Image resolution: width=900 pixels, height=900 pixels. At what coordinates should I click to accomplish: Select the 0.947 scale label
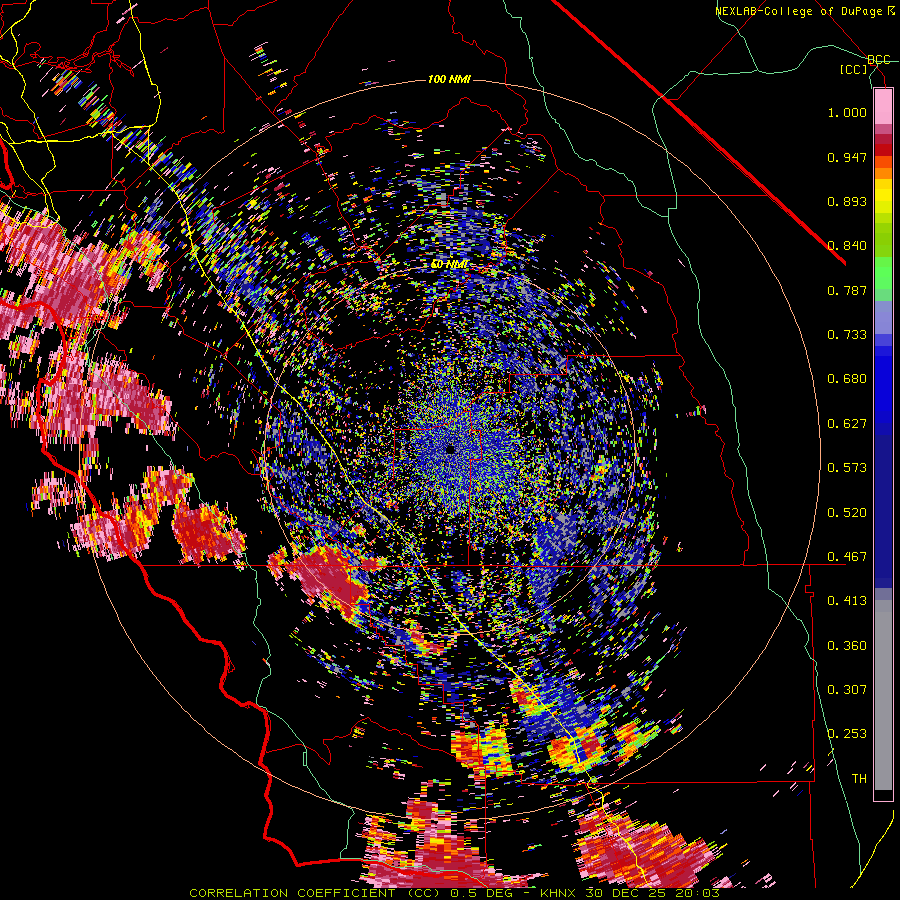[x=847, y=157]
